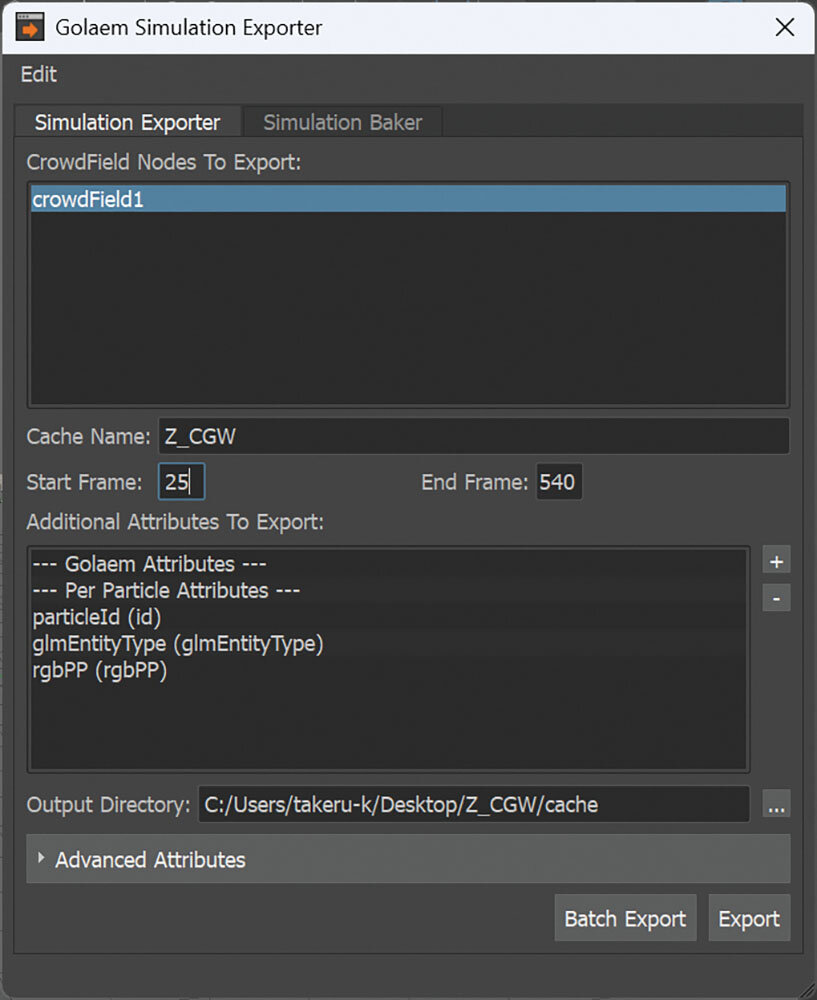Click the Batch Export button
The image size is (817, 1000).
pos(625,918)
